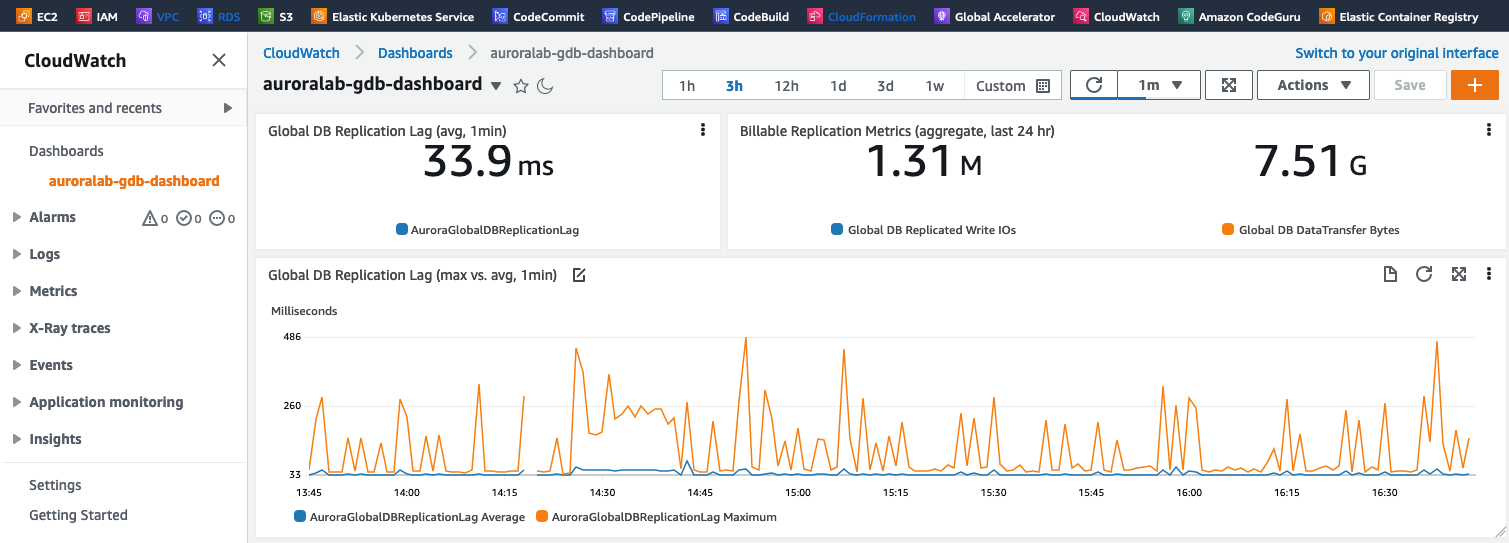The image size is (1509, 543).
Task: Enter dashboard full screen mode
Action: pyautogui.click(x=1229, y=85)
